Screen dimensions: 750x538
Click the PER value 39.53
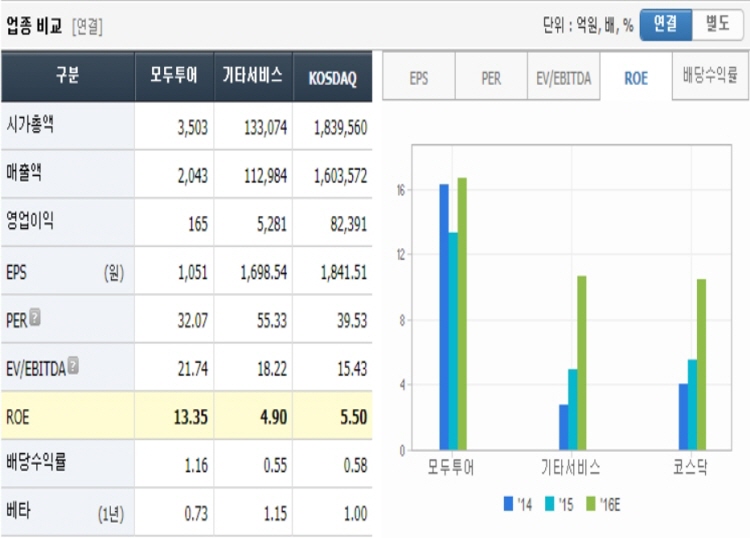coord(352,320)
